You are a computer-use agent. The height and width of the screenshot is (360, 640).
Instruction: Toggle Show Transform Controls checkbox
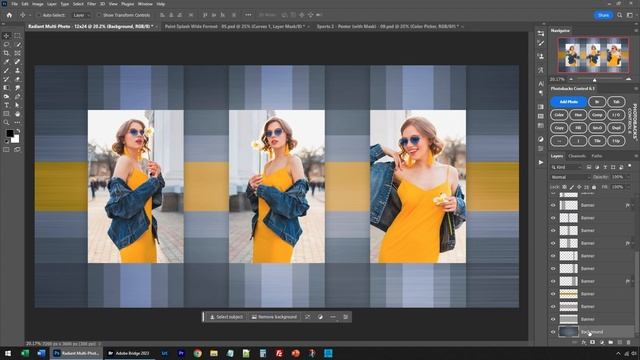[x=99, y=15]
